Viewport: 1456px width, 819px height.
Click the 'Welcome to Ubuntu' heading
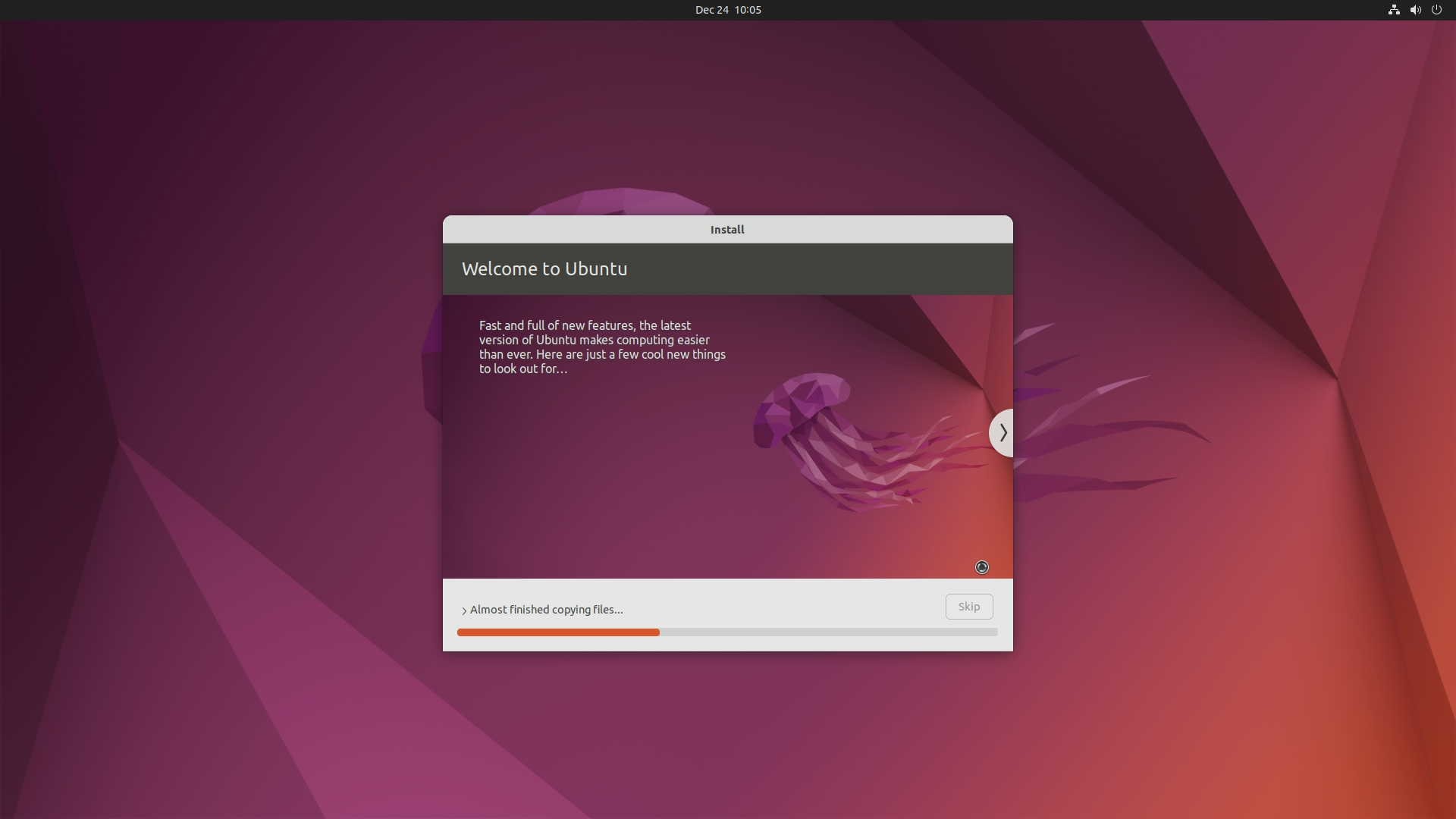[x=544, y=269]
